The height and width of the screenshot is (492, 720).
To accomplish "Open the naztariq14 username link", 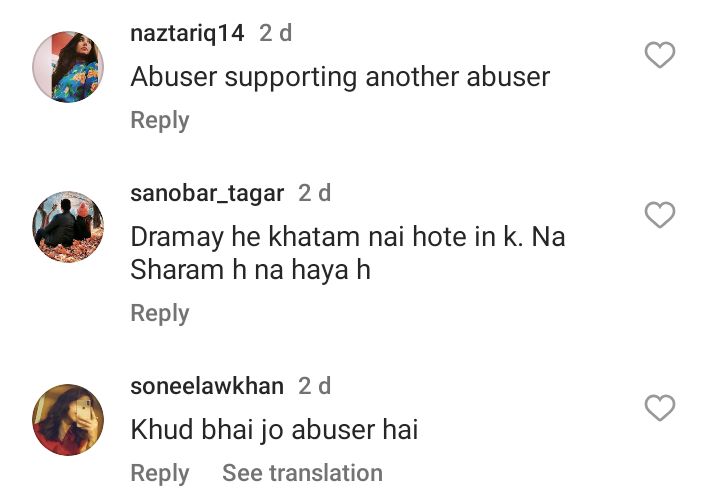I will pos(187,34).
